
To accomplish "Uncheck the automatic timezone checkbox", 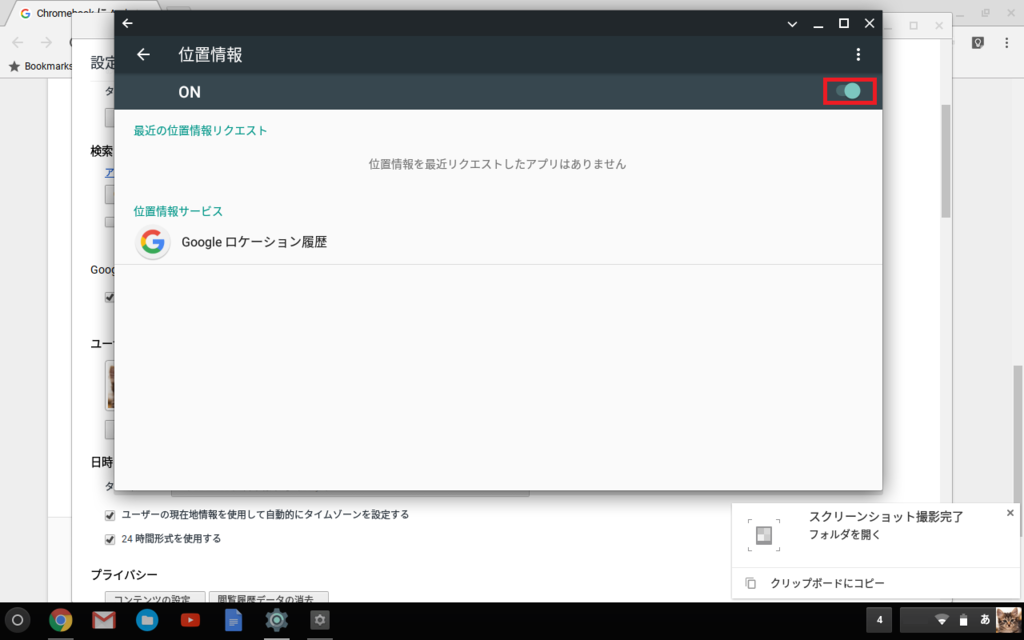I will pyautogui.click(x=109, y=514).
